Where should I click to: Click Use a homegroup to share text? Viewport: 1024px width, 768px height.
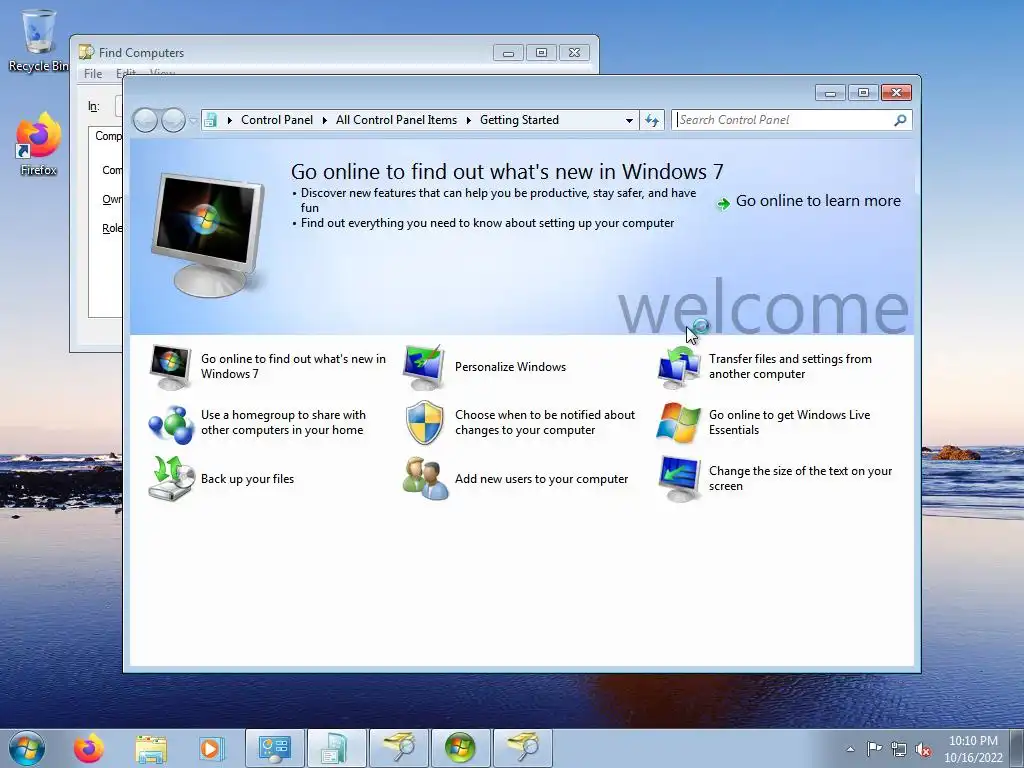coord(283,423)
